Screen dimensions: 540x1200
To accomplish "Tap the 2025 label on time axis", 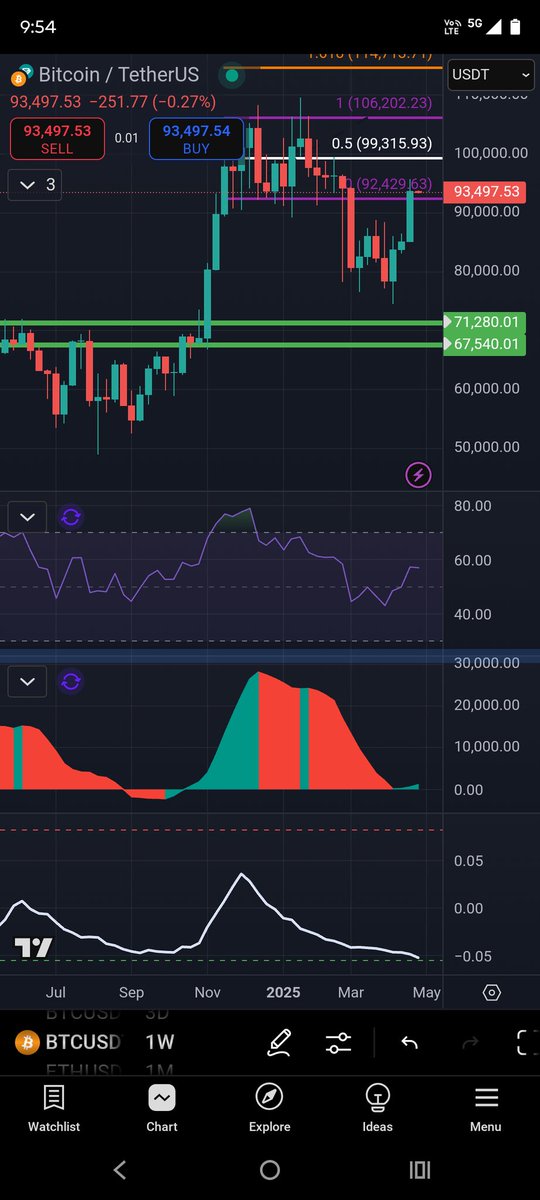I will pyautogui.click(x=282, y=993).
